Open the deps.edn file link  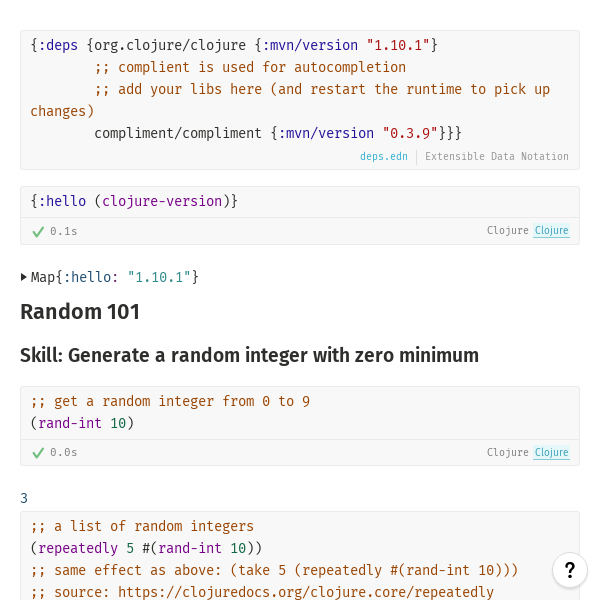click(x=384, y=157)
